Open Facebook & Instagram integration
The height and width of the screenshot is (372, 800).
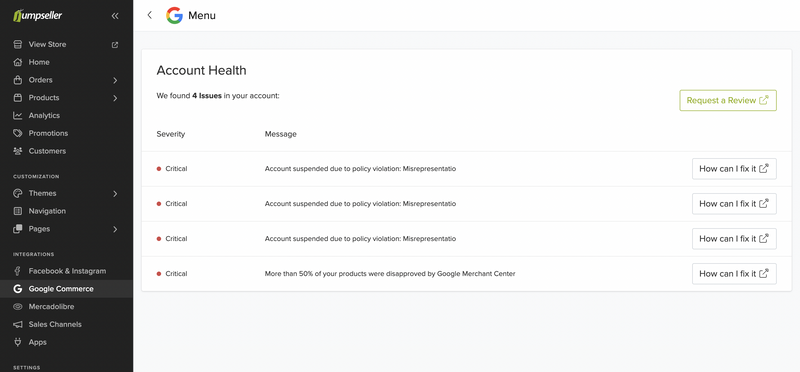click(x=66, y=271)
